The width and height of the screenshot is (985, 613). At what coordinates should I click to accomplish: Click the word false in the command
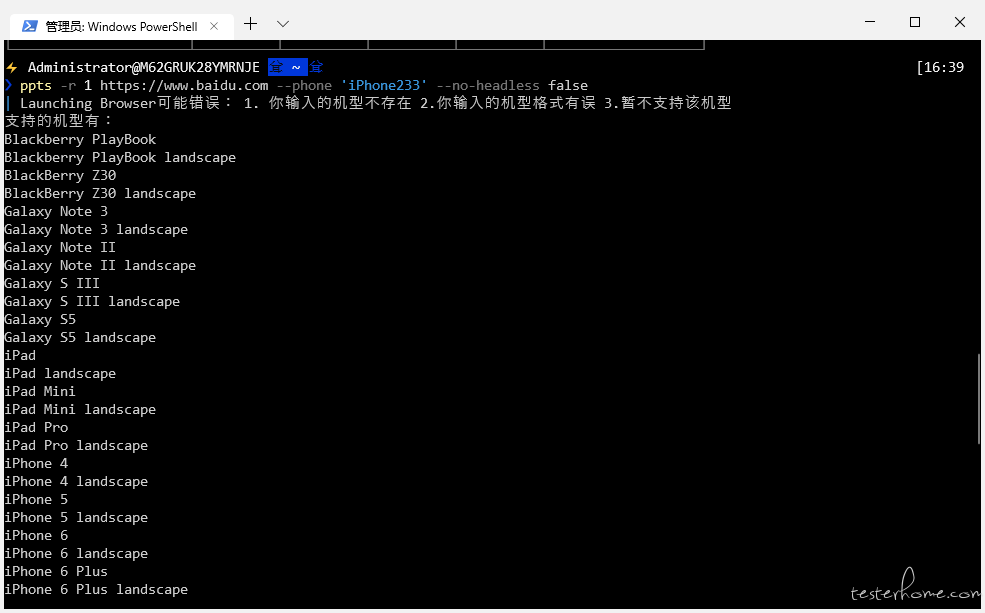568,85
